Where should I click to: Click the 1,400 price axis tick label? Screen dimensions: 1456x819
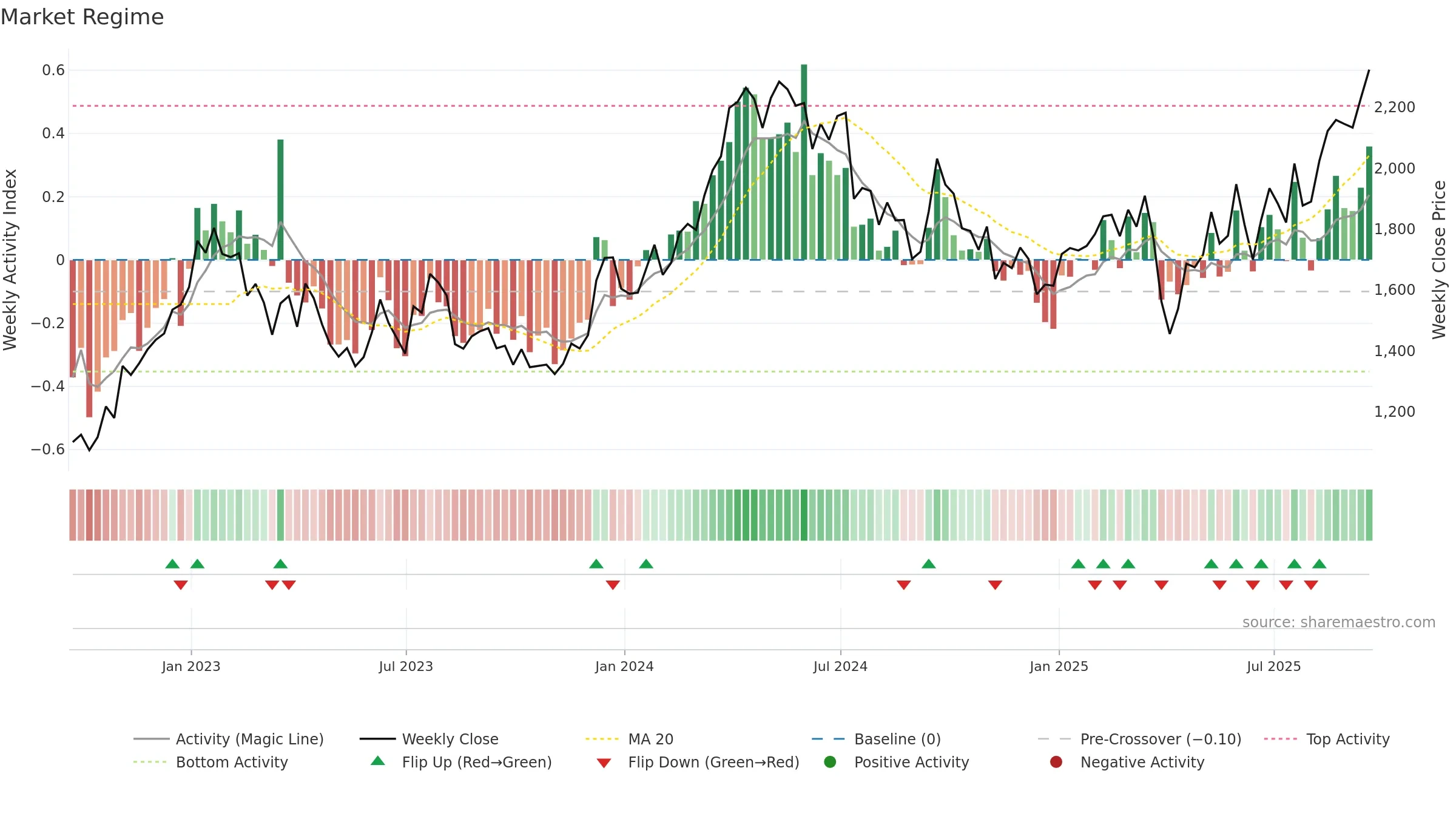[1395, 351]
